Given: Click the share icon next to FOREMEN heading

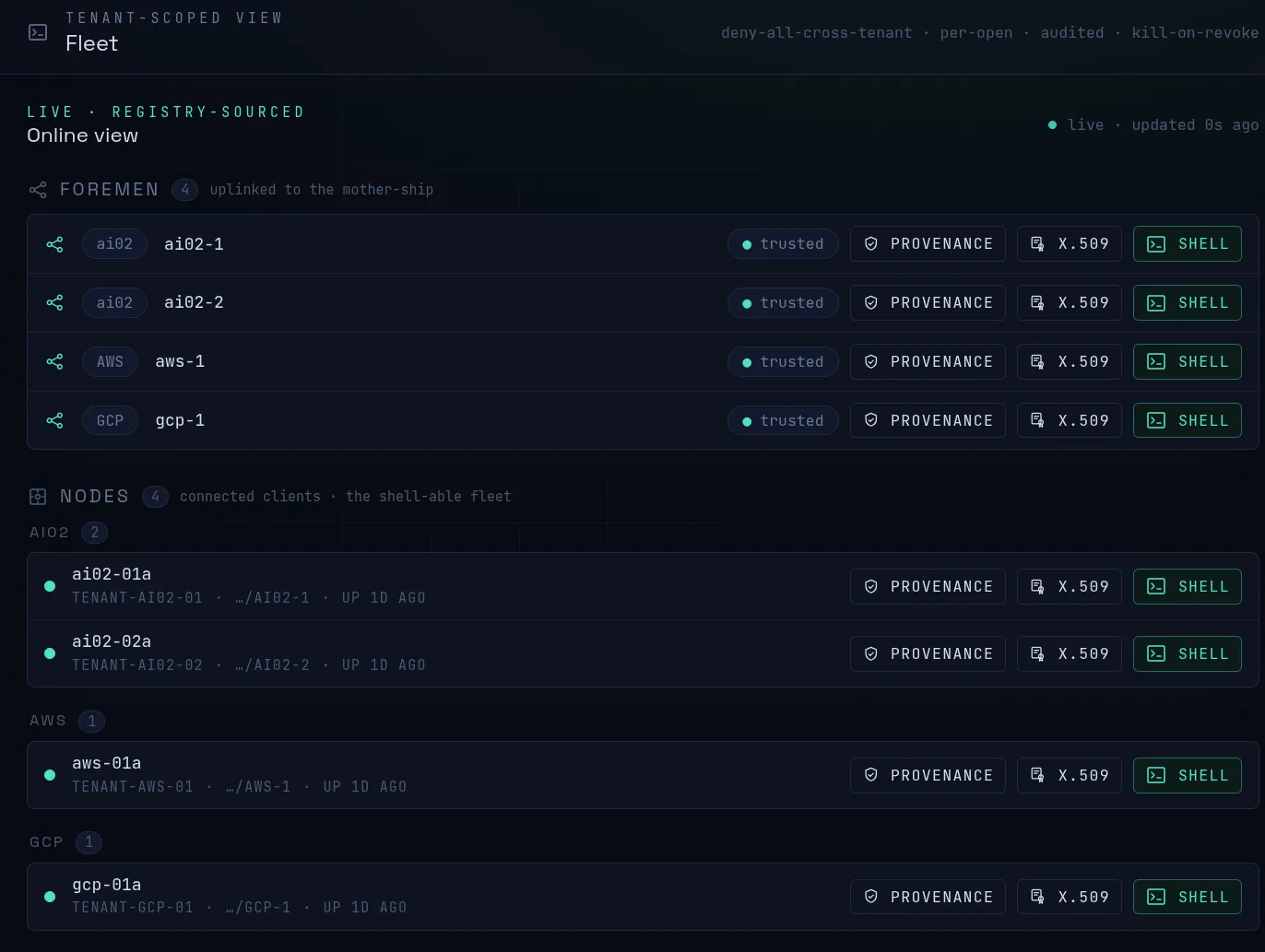Looking at the screenshot, I should point(38,190).
